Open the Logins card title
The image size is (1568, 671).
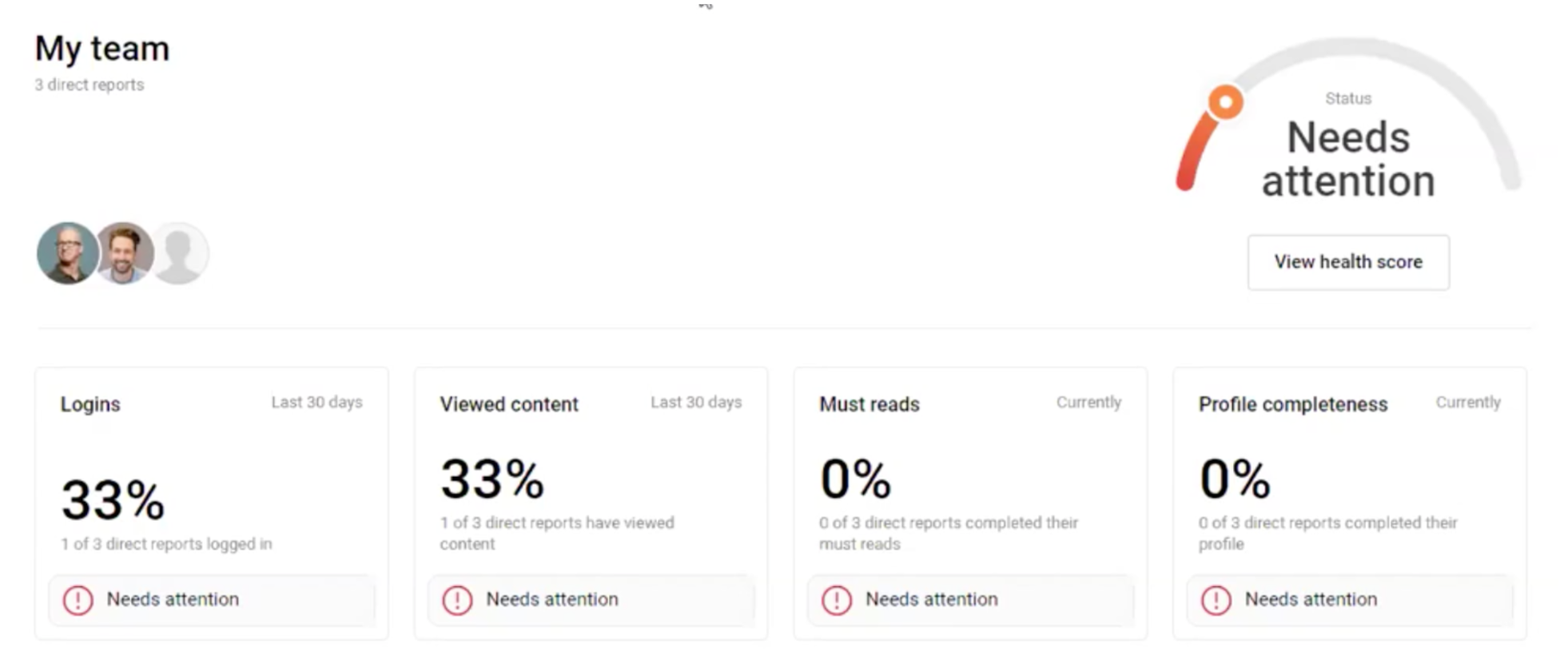coord(90,404)
